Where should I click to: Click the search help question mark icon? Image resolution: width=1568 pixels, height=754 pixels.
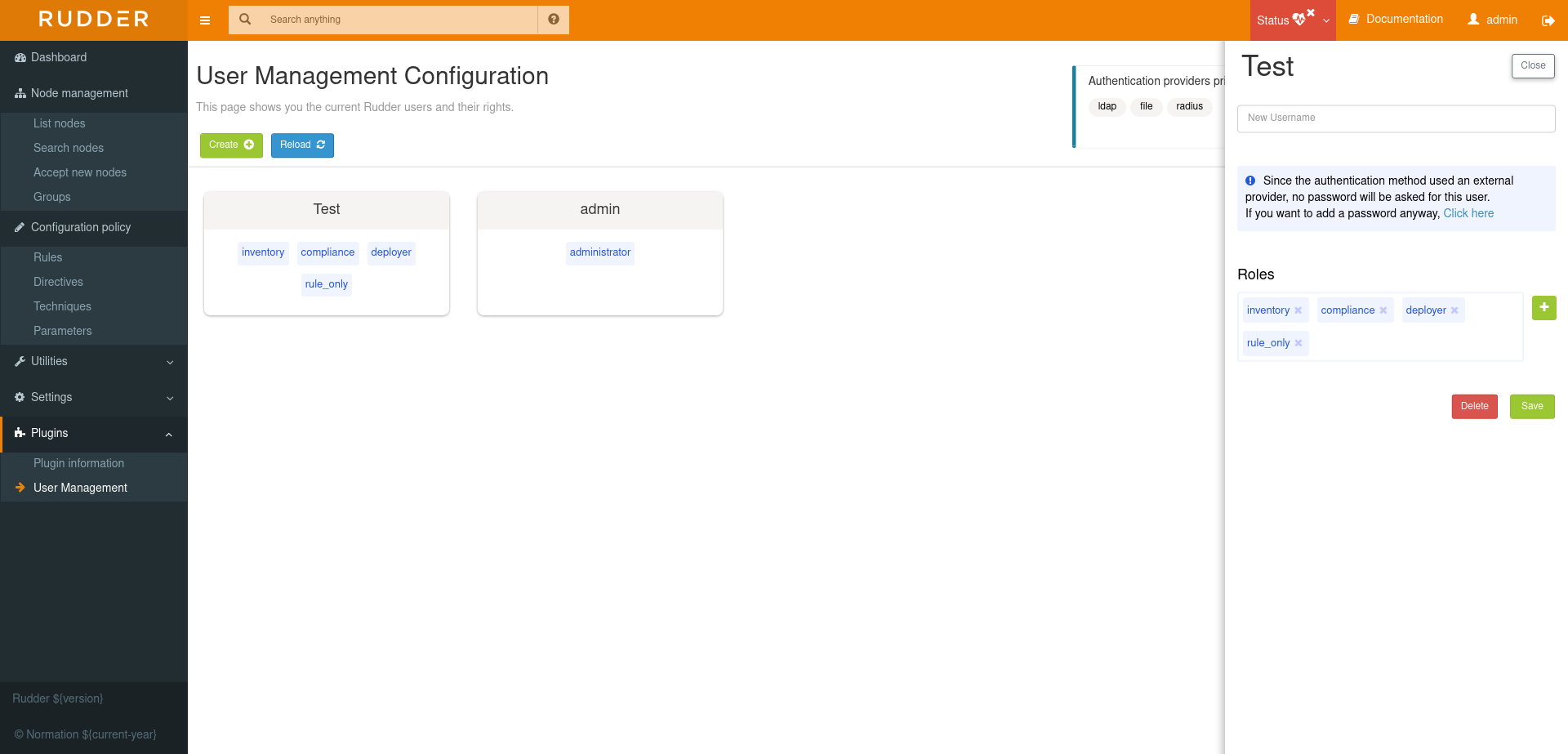click(x=554, y=20)
